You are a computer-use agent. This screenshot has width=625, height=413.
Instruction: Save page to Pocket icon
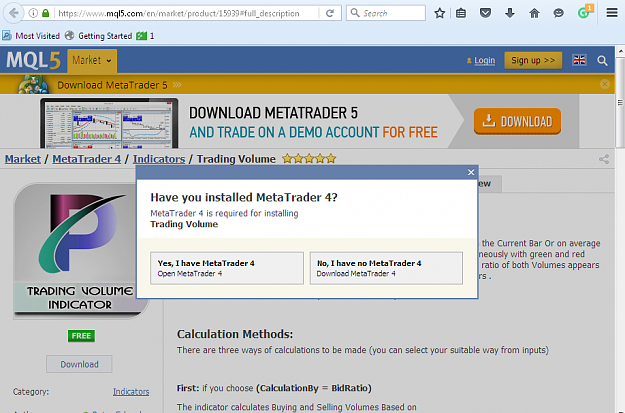485,13
